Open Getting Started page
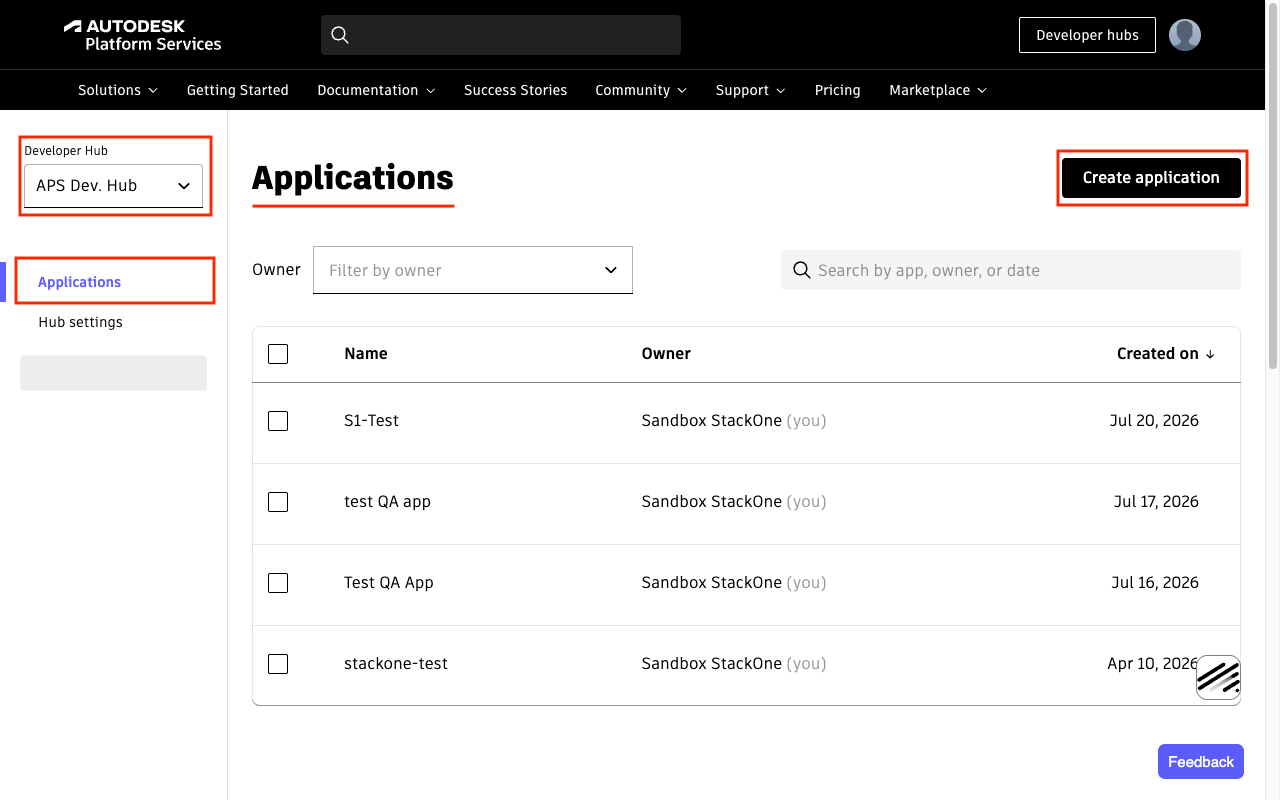 (238, 90)
